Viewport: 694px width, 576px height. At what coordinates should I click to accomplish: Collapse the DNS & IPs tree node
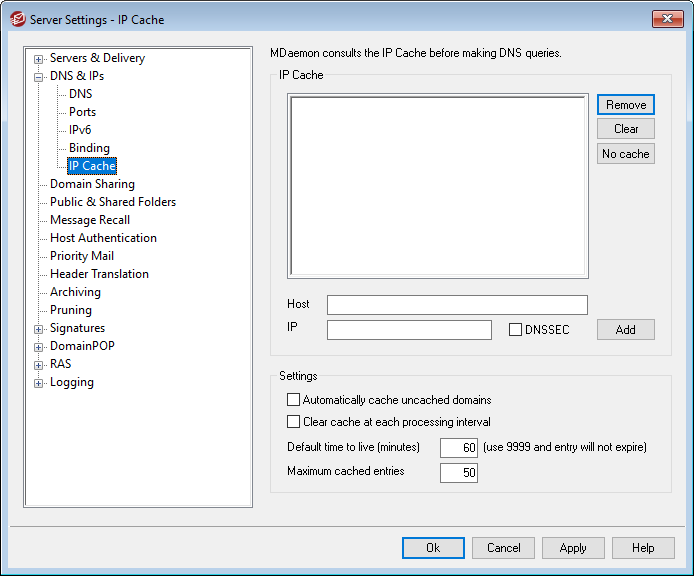[39, 77]
